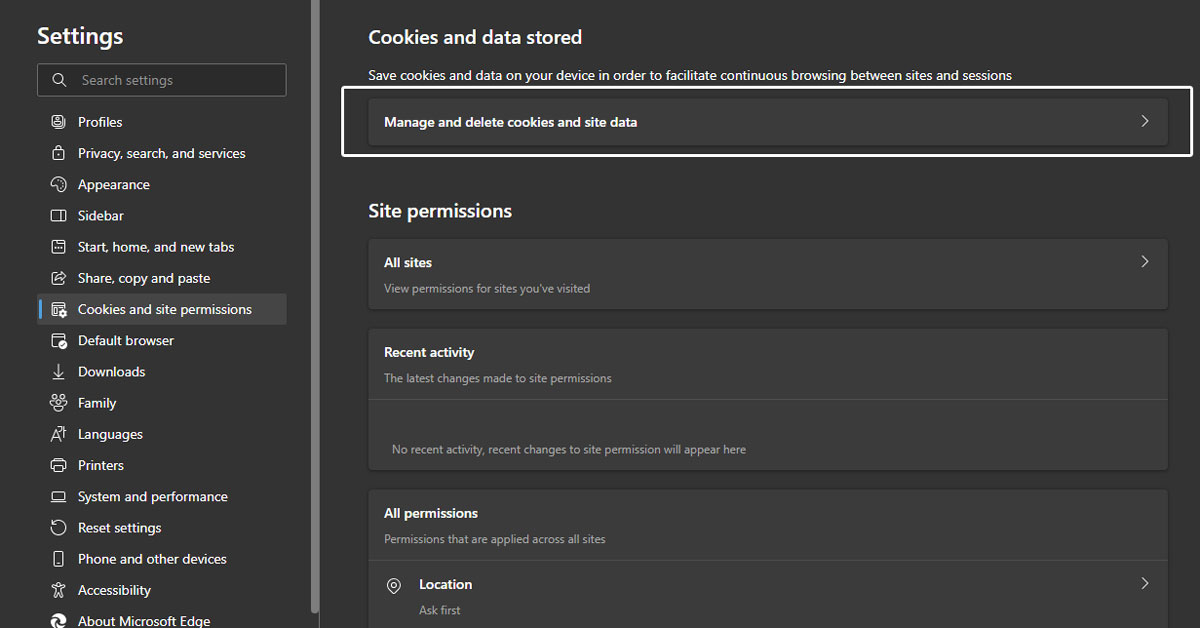
Task: Click the Reset settings icon
Action: tap(58, 528)
